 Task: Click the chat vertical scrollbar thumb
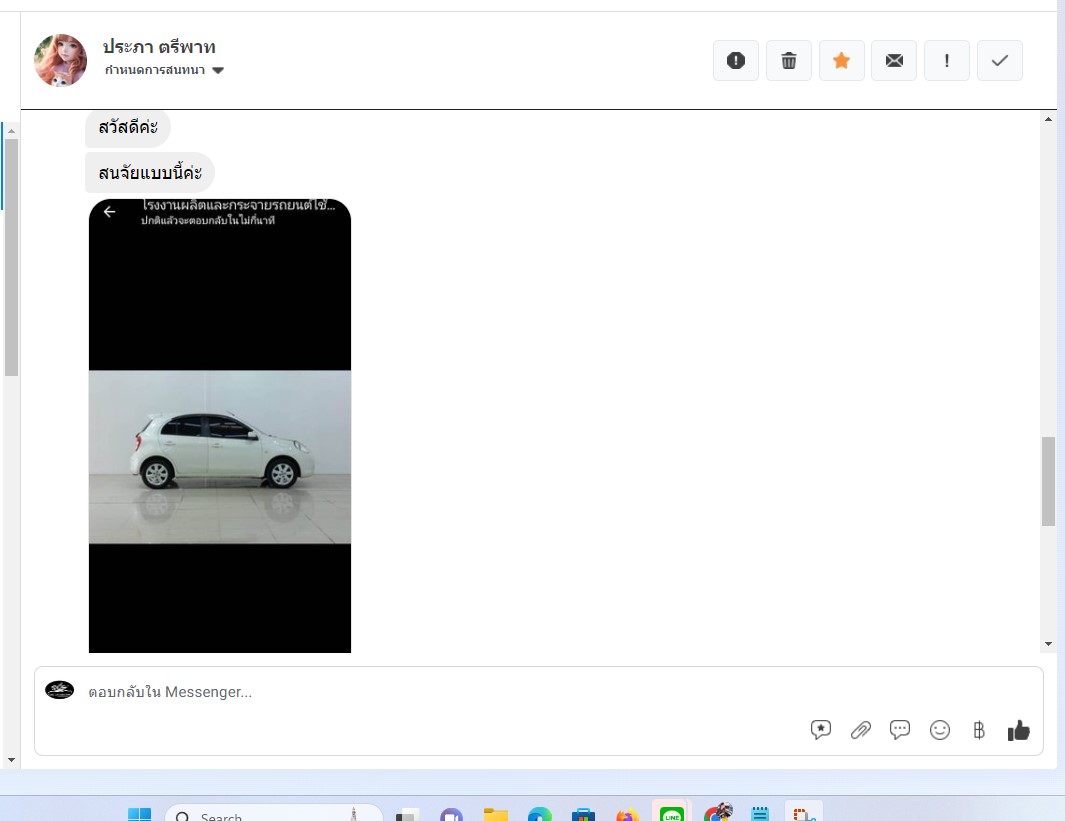(1048, 481)
